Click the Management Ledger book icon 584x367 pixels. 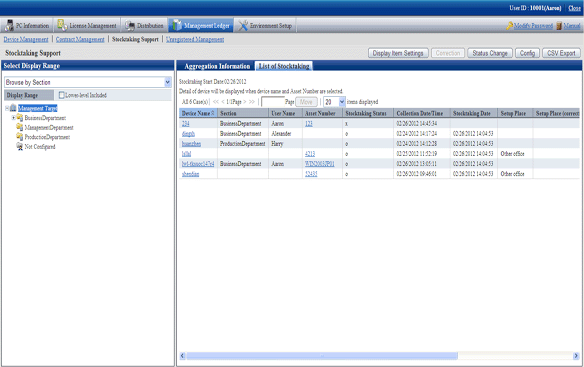click(x=177, y=25)
